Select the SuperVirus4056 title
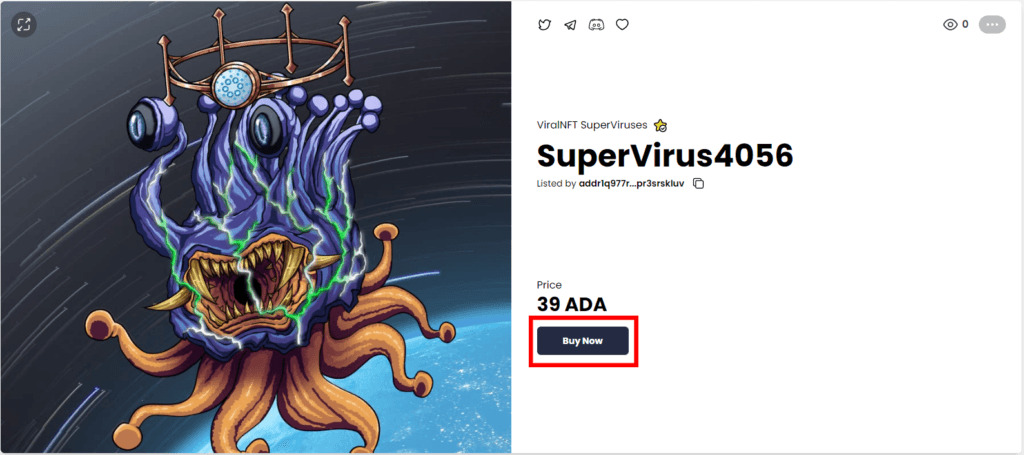 665,155
